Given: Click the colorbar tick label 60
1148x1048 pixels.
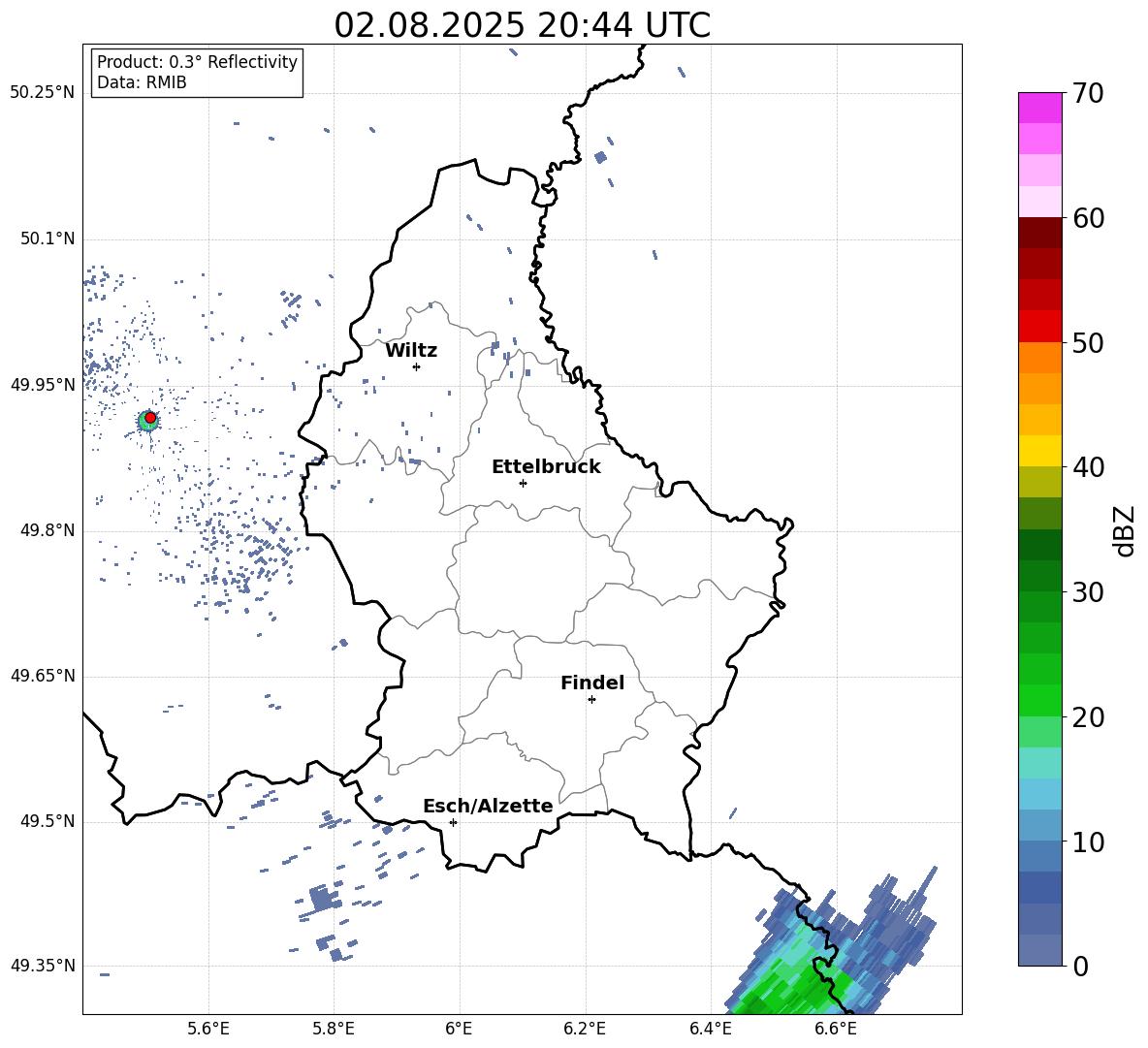Looking at the screenshot, I should pos(1088,218).
